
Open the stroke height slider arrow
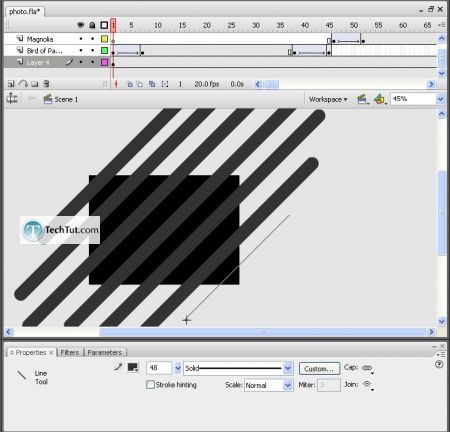178,368
